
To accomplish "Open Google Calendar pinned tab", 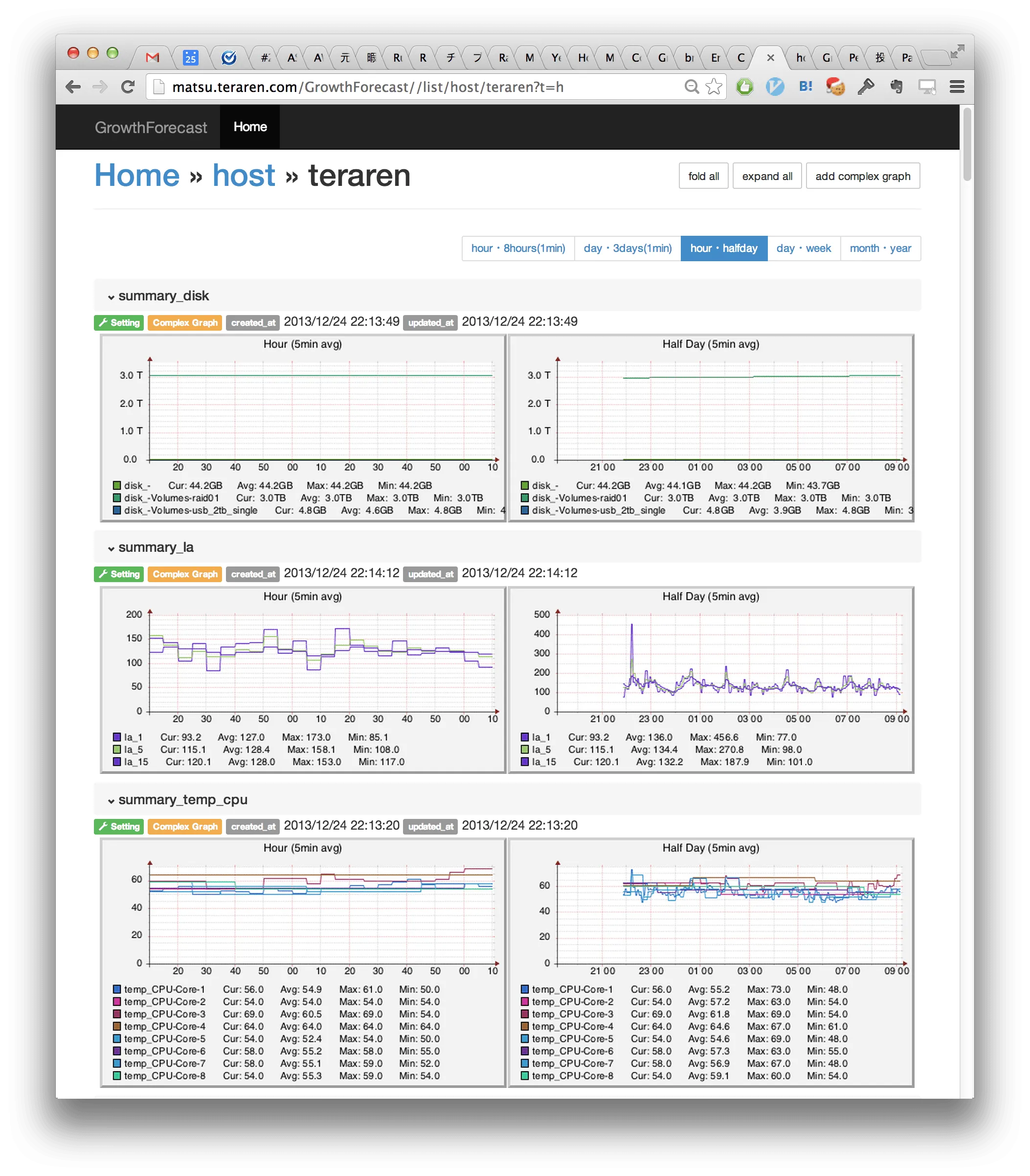I will pyautogui.click(x=190, y=57).
